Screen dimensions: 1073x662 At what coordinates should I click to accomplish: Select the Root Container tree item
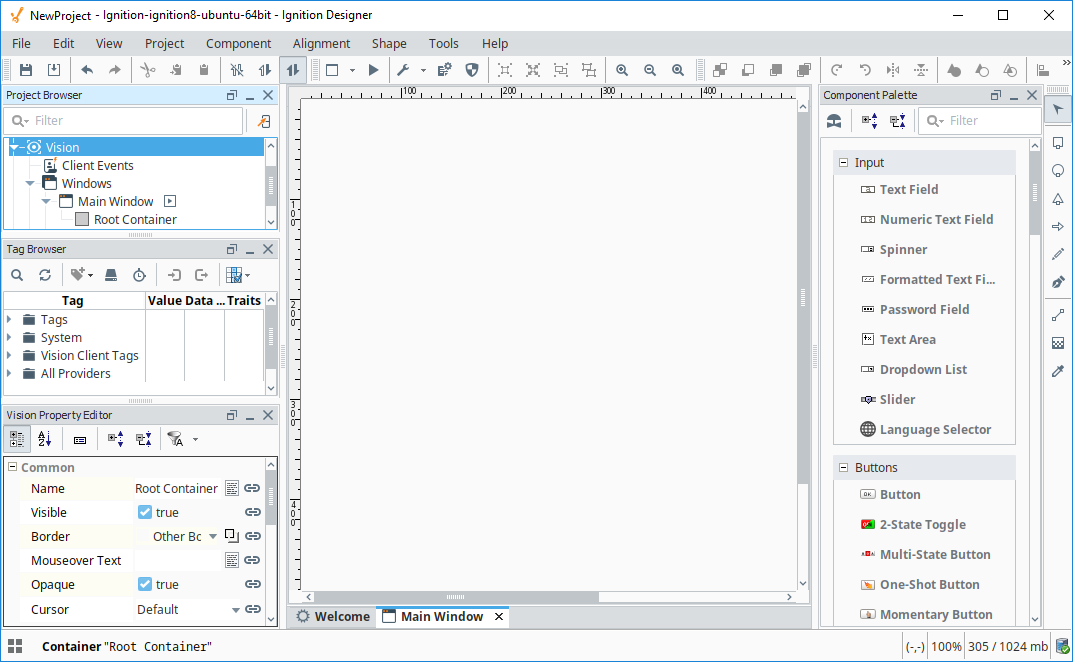click(135, 220)
